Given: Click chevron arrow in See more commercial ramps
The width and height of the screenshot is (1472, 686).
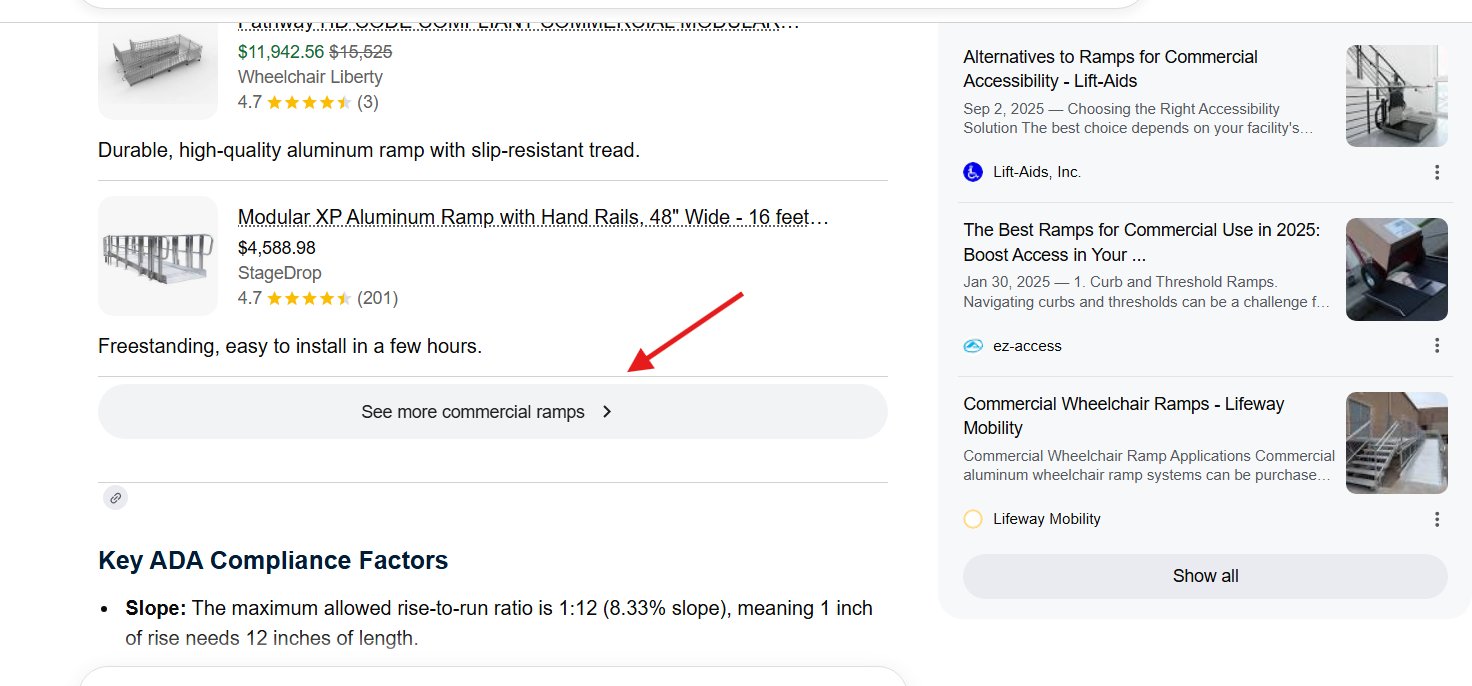Looking at the screenshot, I should point(607,411).
